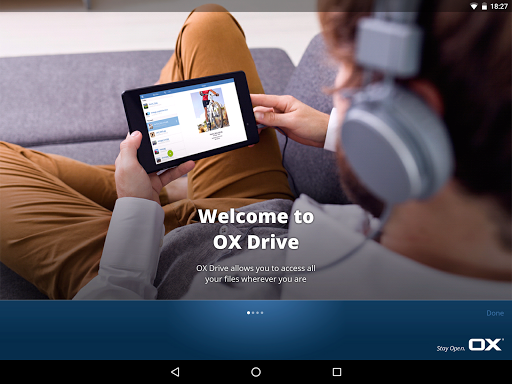Tap the Android home circle icon
Screen dimensions: 512x384
pos(256,372)
